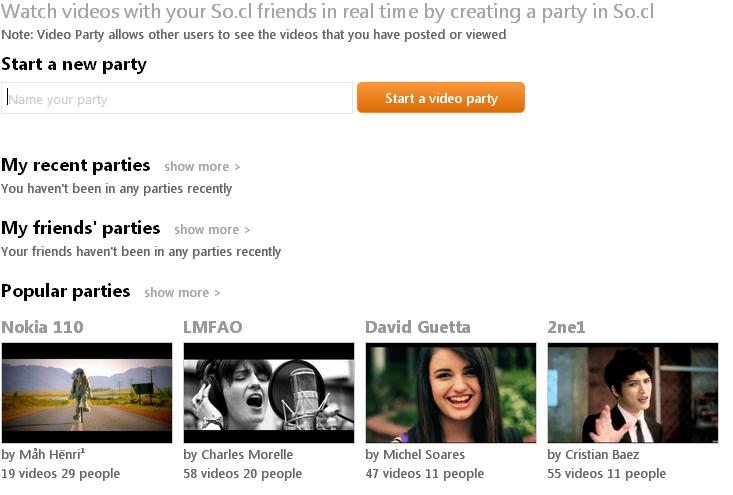Click the My friends' parties heading
The height and width of the screenshot is (495, 733).
(x=81, y=228)
